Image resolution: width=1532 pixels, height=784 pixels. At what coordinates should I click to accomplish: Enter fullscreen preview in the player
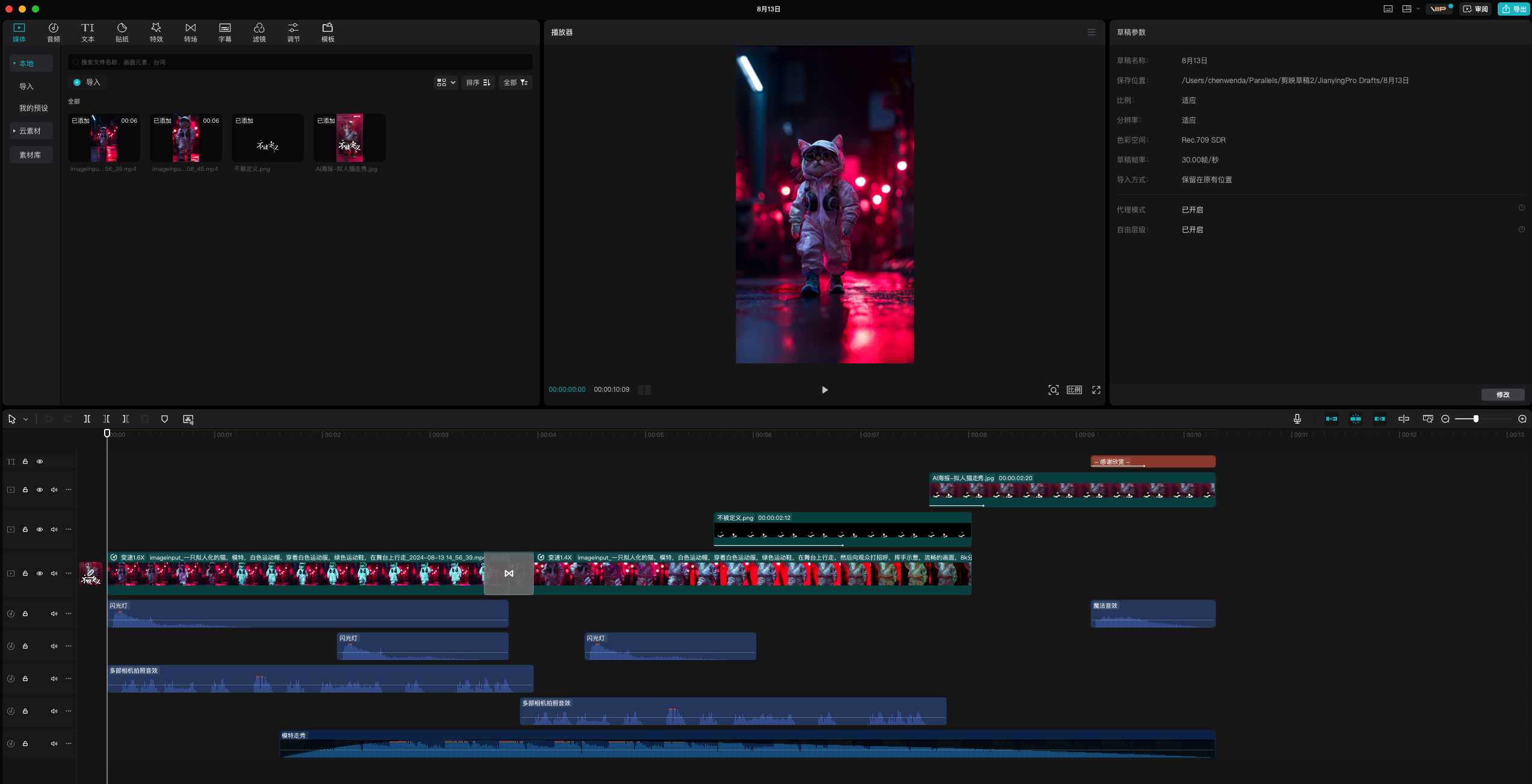[1096, 390]
